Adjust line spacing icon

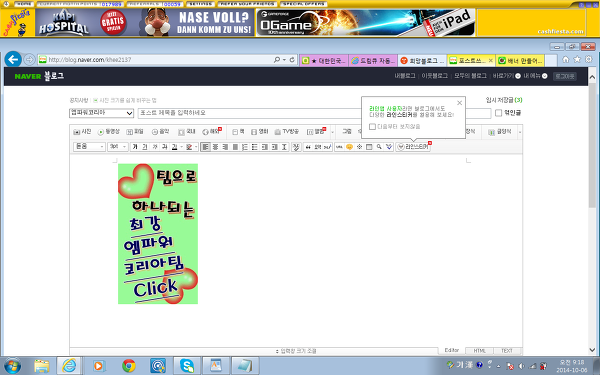(284, 147)
